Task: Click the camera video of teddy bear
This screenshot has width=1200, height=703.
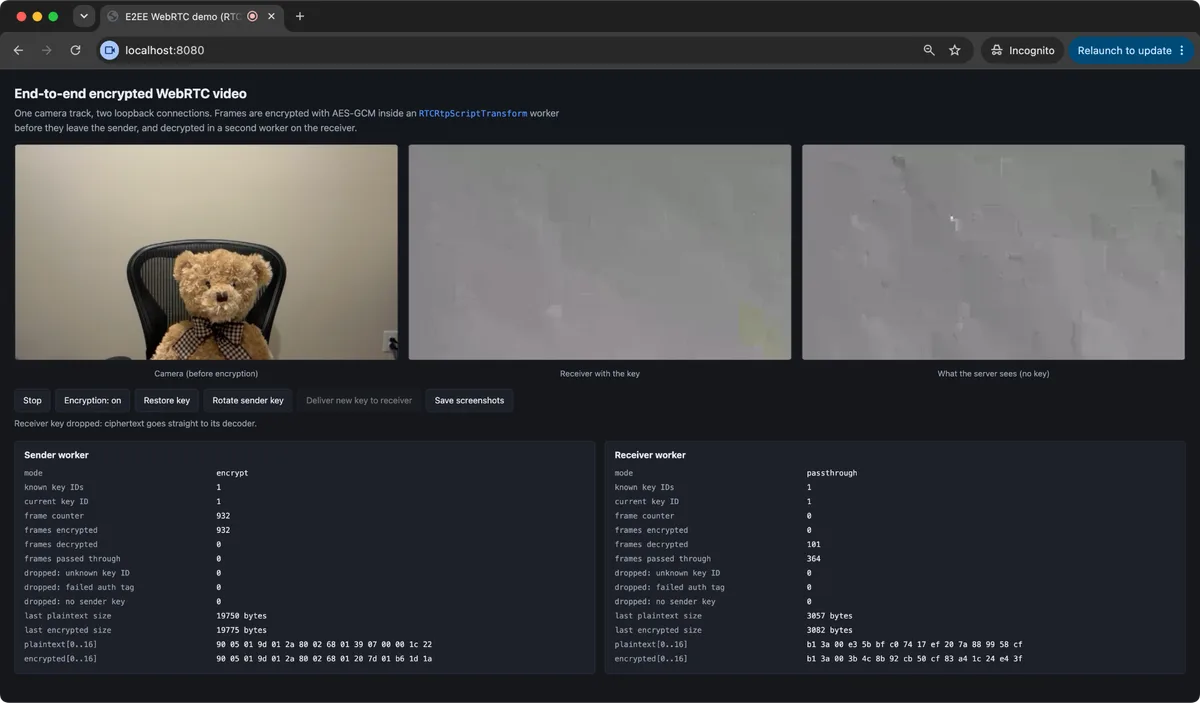Action: [x=206, y=252]
